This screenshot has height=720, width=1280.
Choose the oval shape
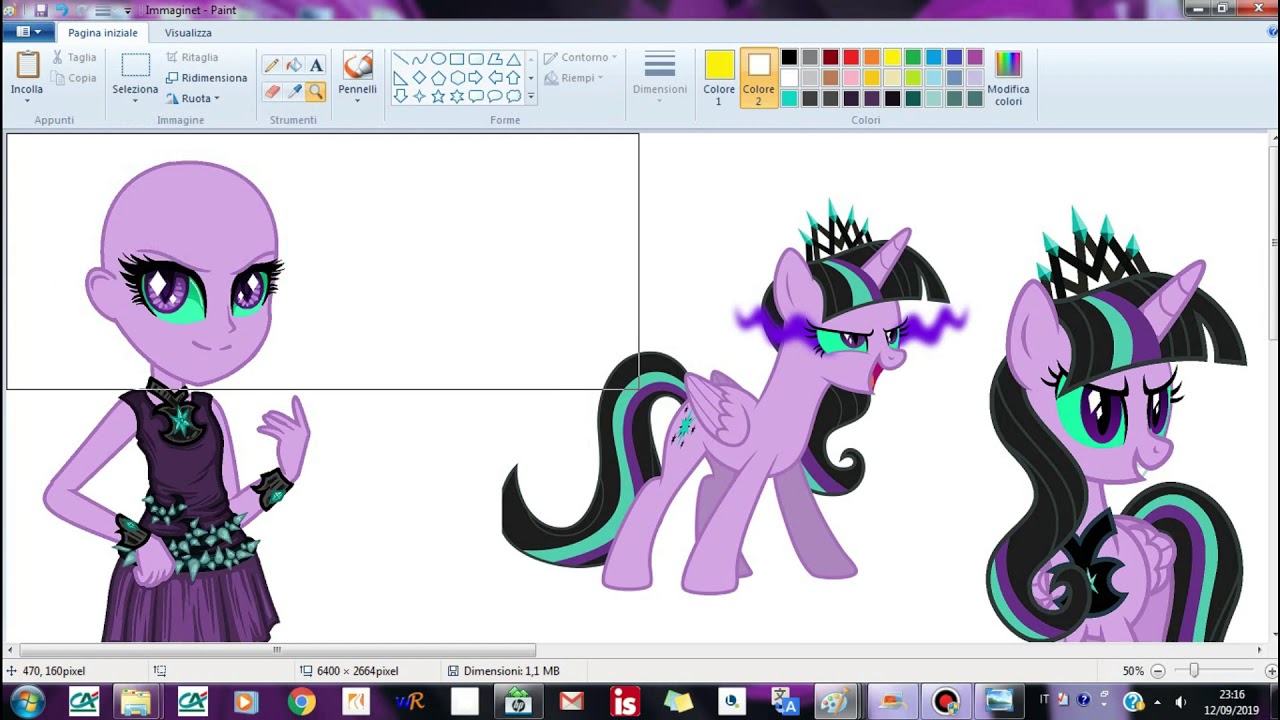(x=438, y=59)
